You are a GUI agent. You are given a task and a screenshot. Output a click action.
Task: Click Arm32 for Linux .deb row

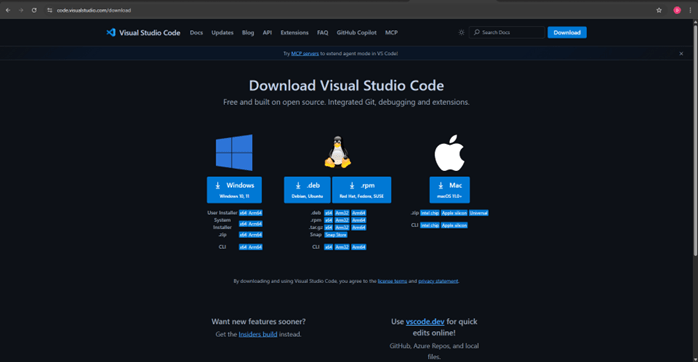342,213
